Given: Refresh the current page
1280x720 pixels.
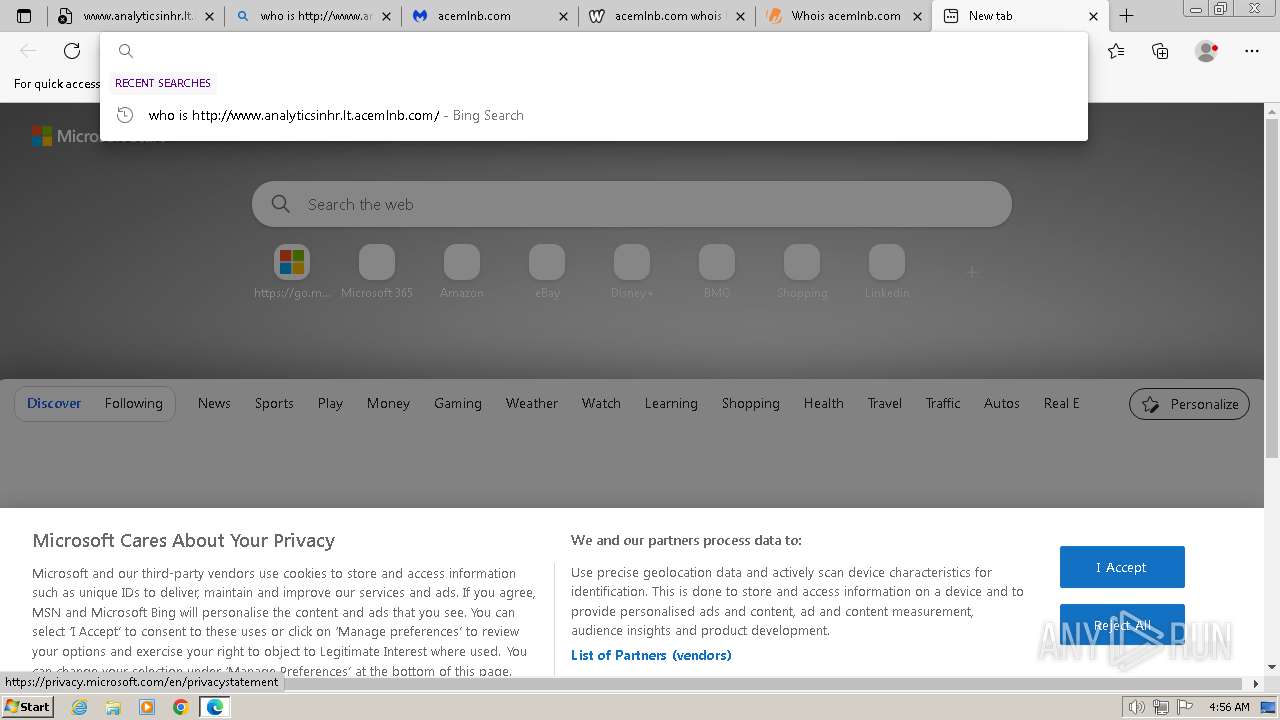Looking at the screenshot, I should [72, 51].
